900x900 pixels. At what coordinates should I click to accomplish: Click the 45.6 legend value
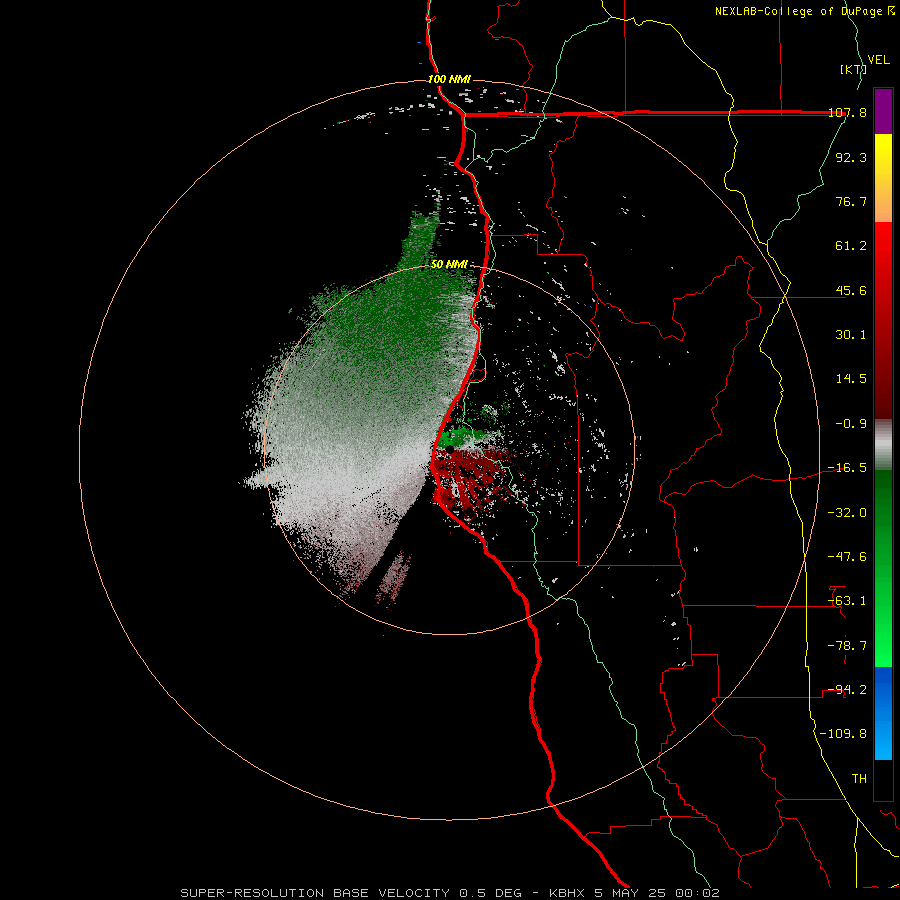(851, 290)
